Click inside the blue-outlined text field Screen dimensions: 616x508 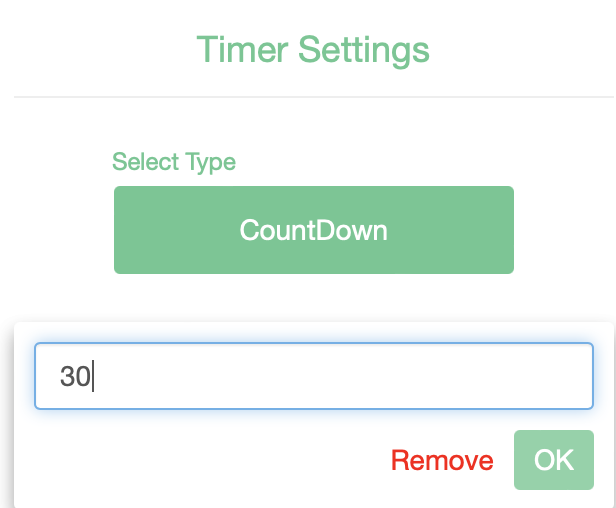(x=313, y=376)
